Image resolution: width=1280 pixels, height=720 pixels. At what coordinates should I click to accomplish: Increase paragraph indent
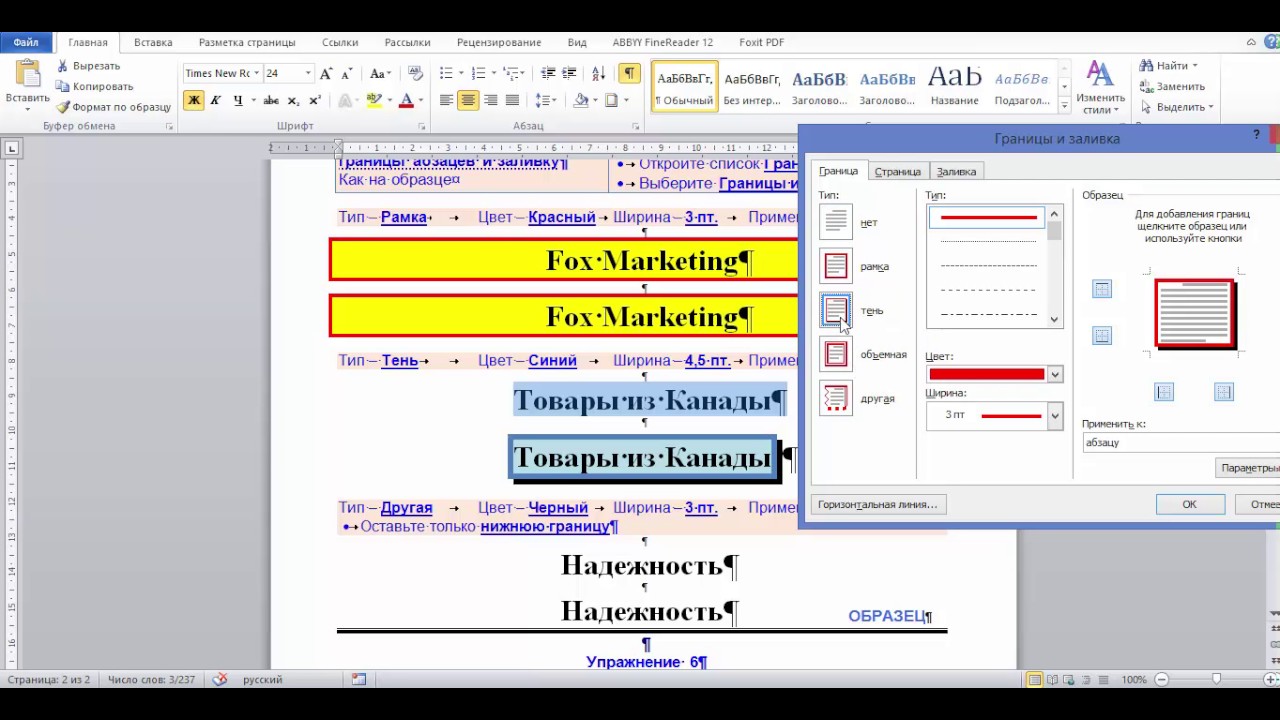pyautogui.click(x=569, y=73)
